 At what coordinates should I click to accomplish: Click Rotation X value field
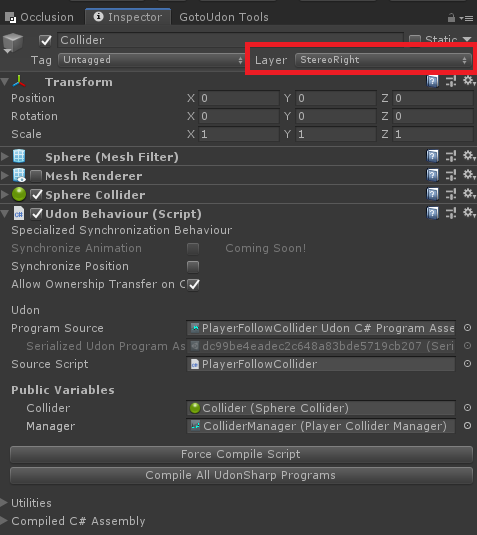pos(239,116)
